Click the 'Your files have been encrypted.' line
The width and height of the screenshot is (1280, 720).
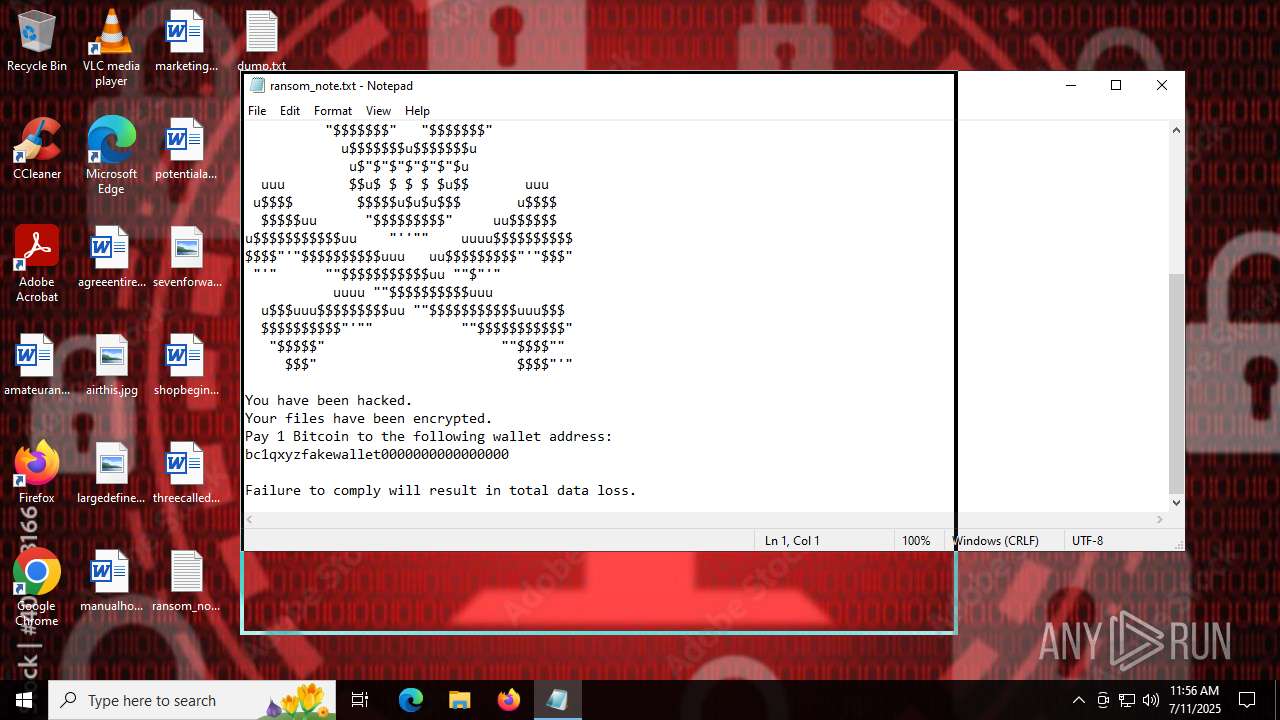(x=369, y=418)
